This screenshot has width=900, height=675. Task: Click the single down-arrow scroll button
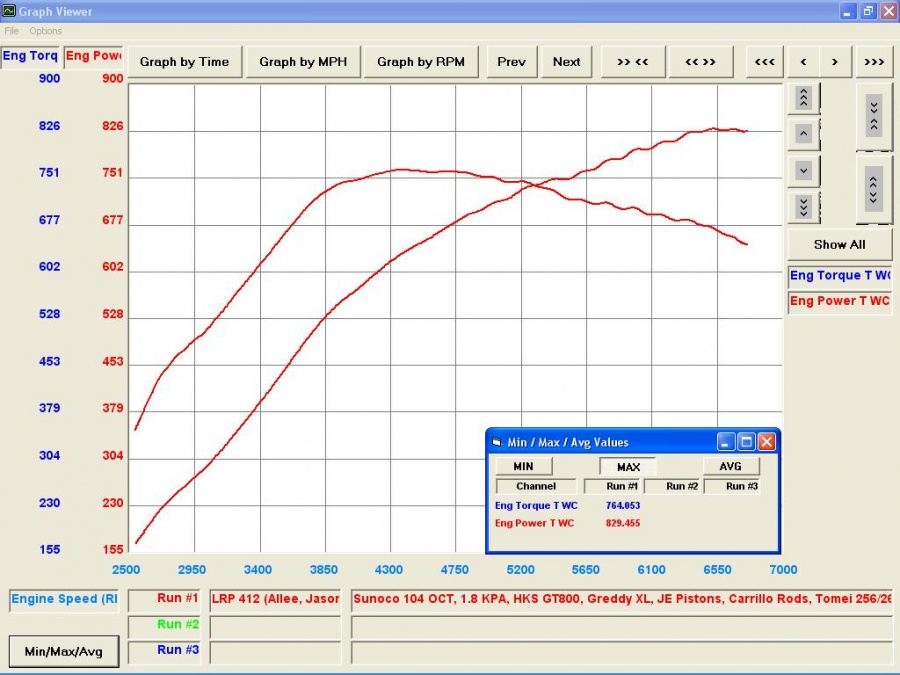[804, 170]
